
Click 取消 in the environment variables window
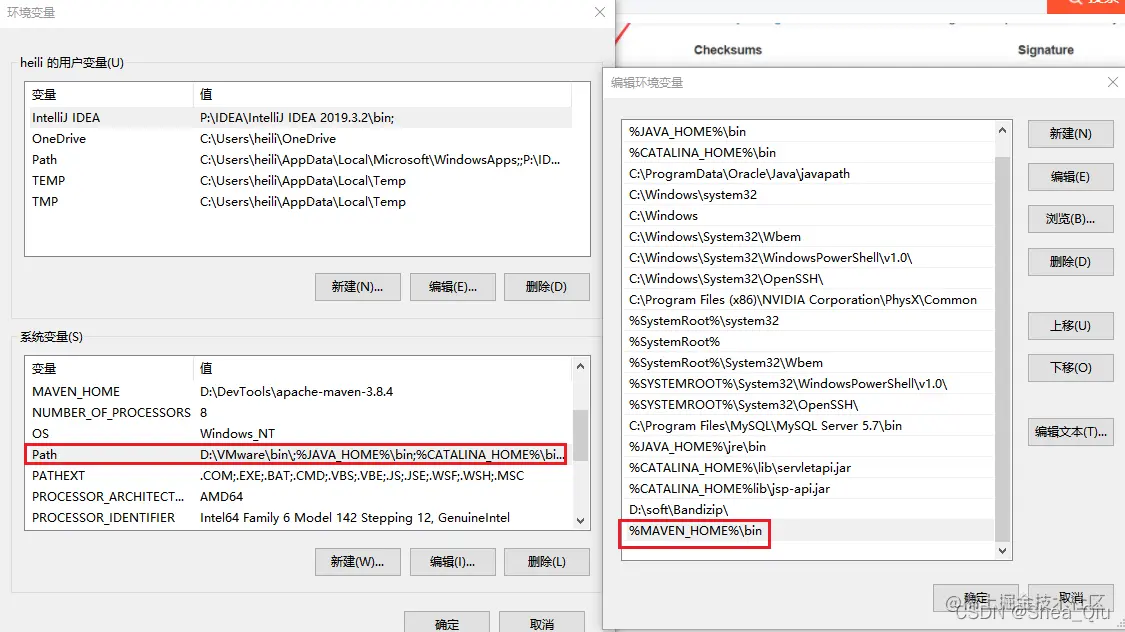542,623
